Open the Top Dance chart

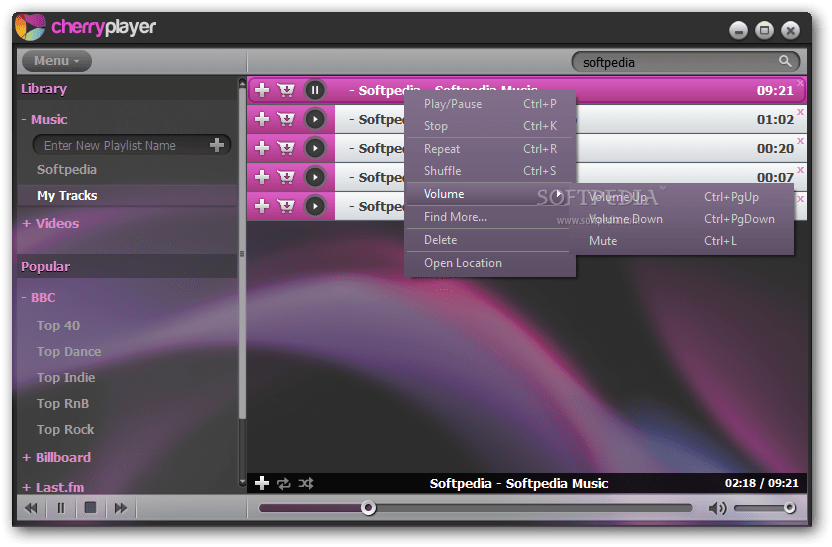pos(69,352)
